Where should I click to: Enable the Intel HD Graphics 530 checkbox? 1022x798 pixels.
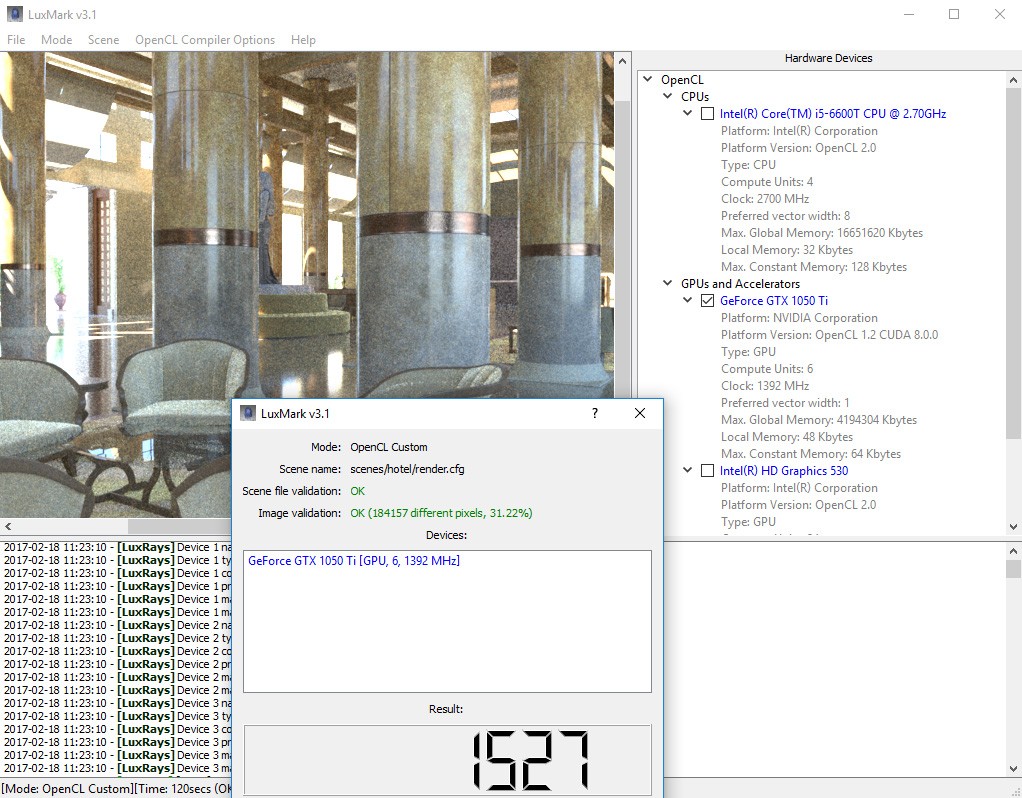pos(708,471)
